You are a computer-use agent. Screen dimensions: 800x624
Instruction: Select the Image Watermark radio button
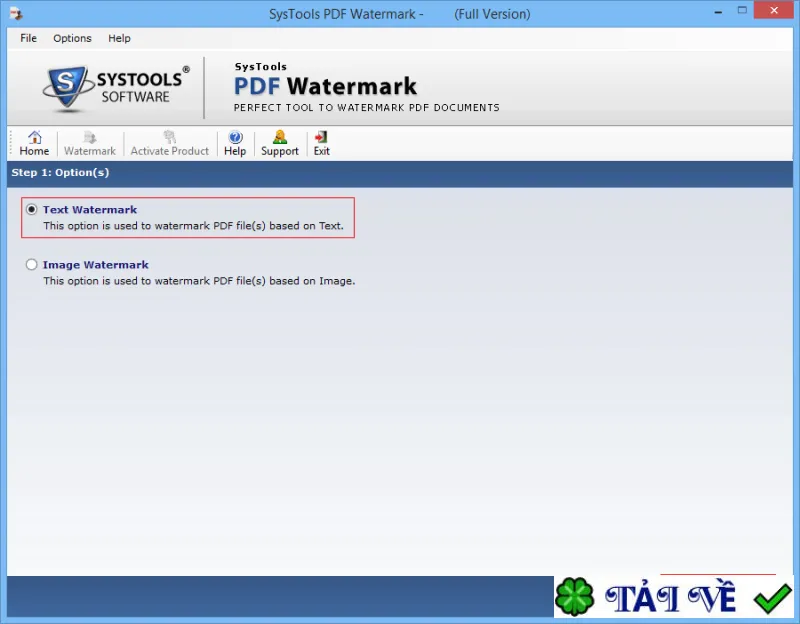pos(32,264)
